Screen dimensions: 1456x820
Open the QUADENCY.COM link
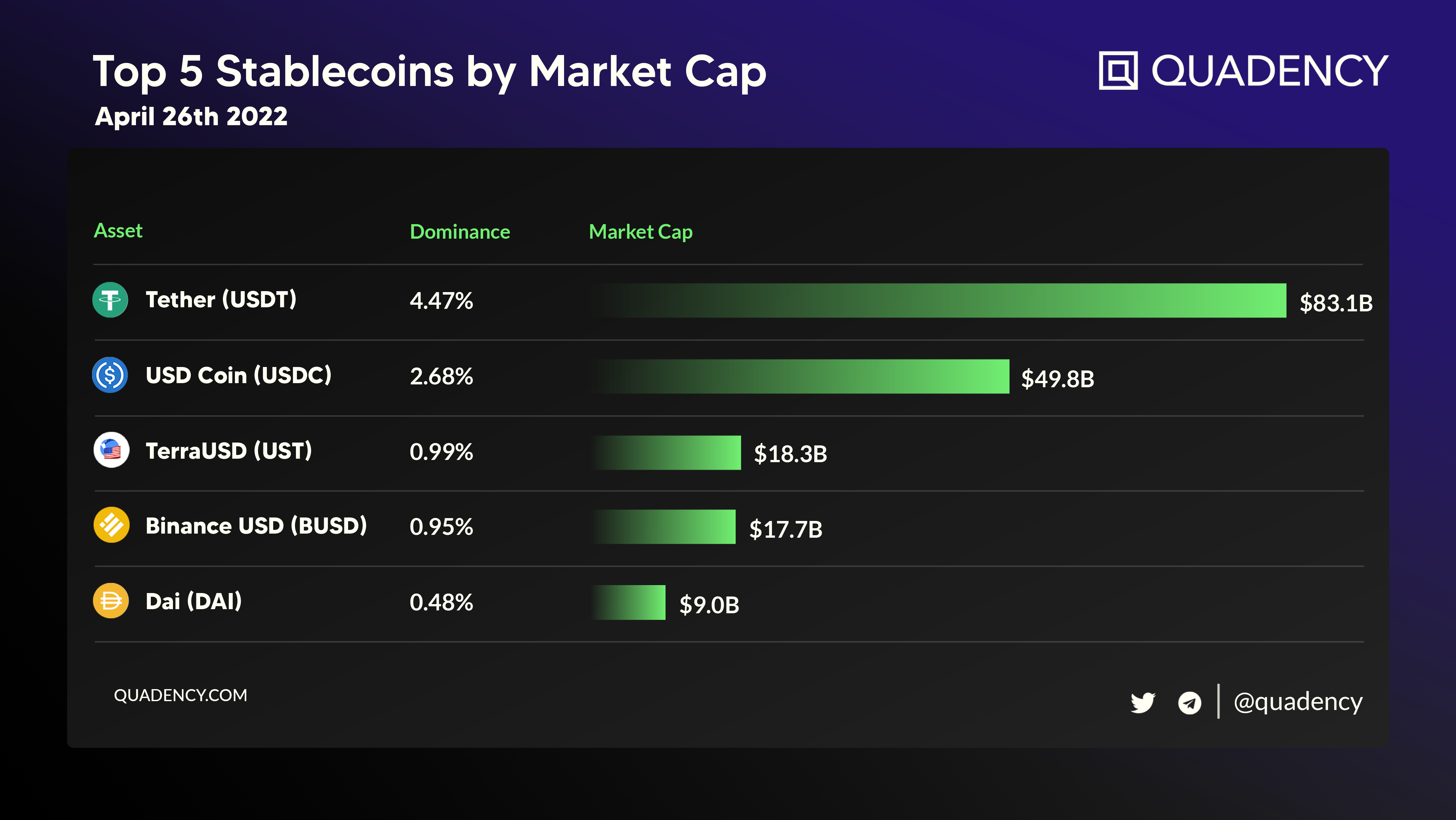pos(180,695)
